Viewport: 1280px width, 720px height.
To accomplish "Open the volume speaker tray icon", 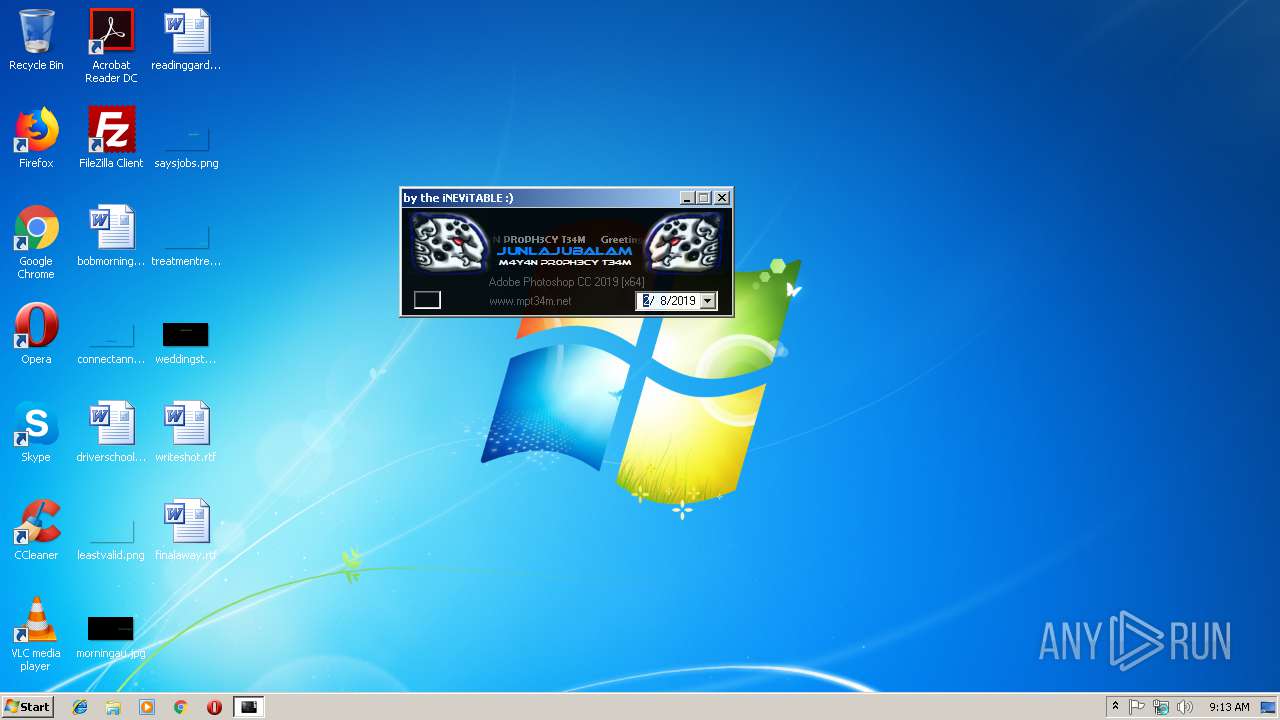I will [1185, 707].
